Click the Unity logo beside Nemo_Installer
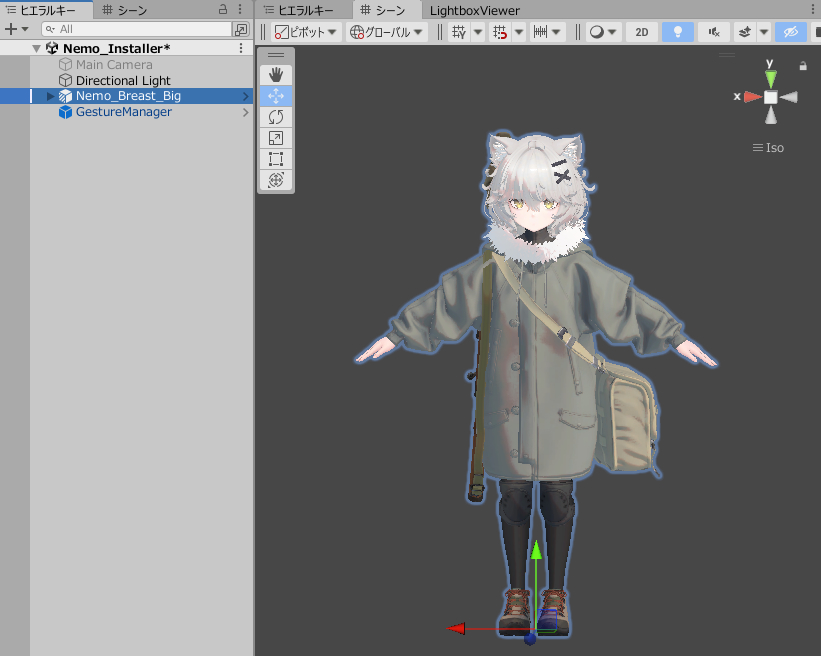The height and width of the screenshot is (656, 821). tap(52, 48)
